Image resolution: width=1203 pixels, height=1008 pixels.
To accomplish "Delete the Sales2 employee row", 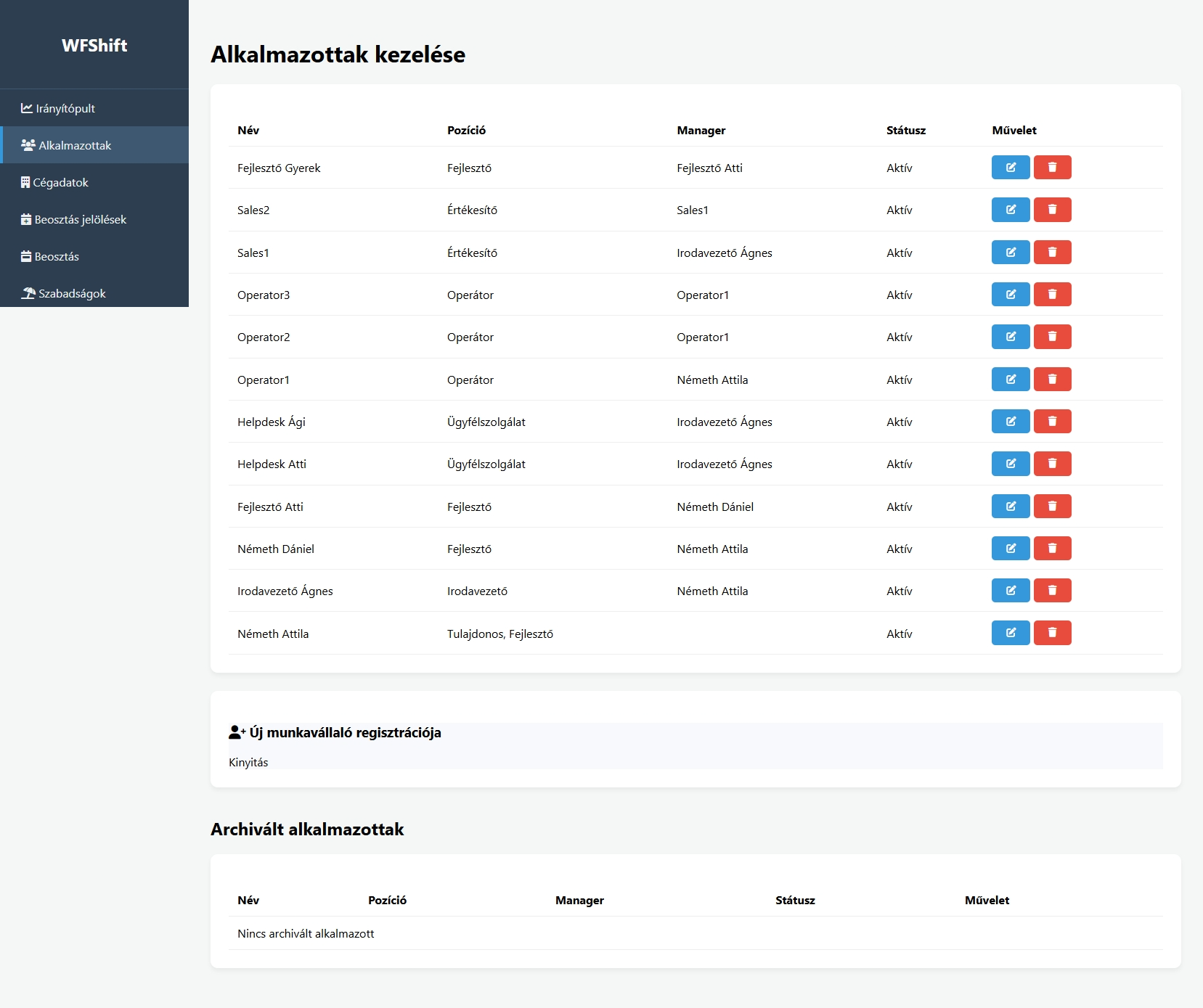I will [1052, 210].
